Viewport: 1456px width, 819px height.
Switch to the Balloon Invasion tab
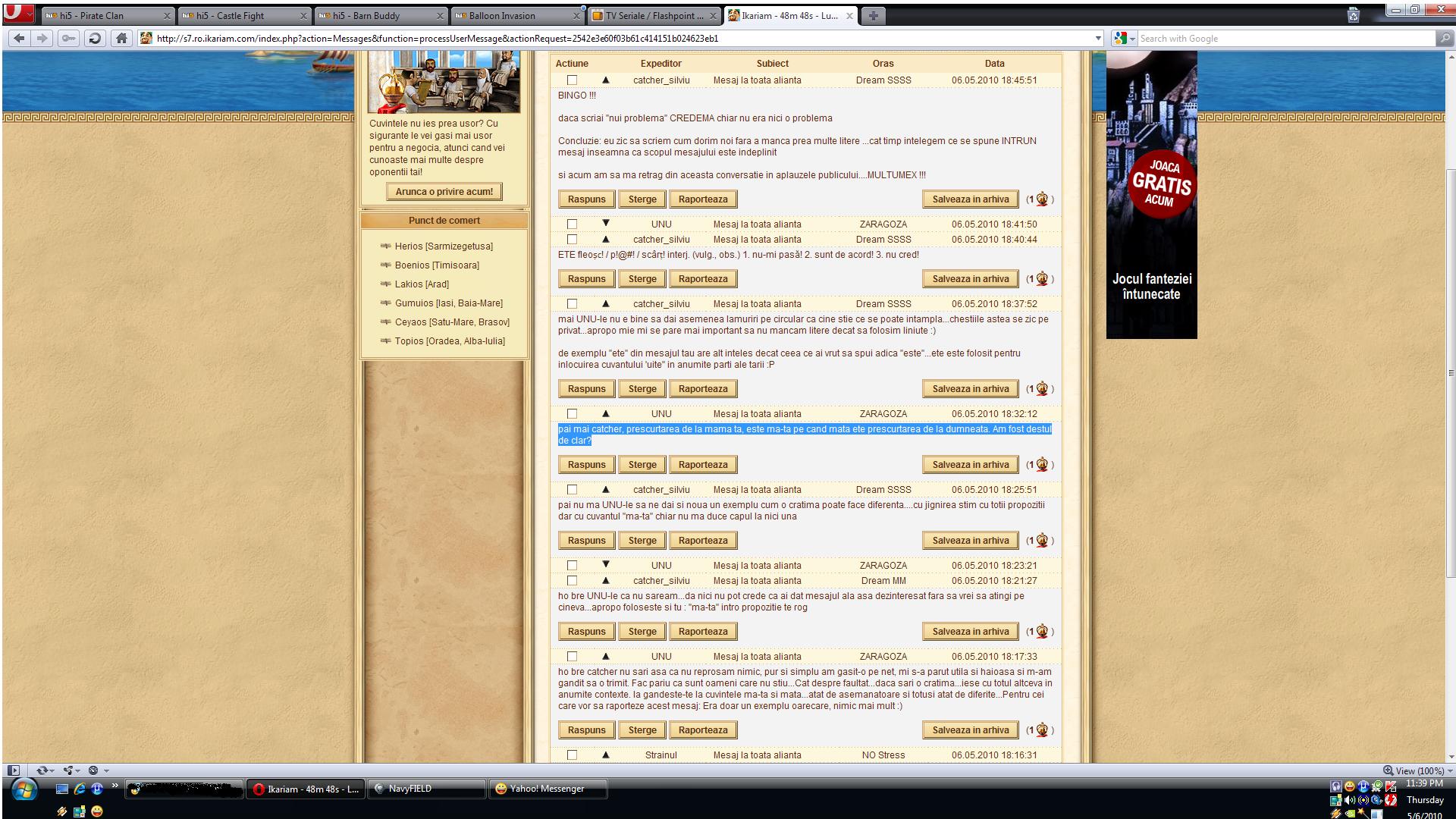501,15
